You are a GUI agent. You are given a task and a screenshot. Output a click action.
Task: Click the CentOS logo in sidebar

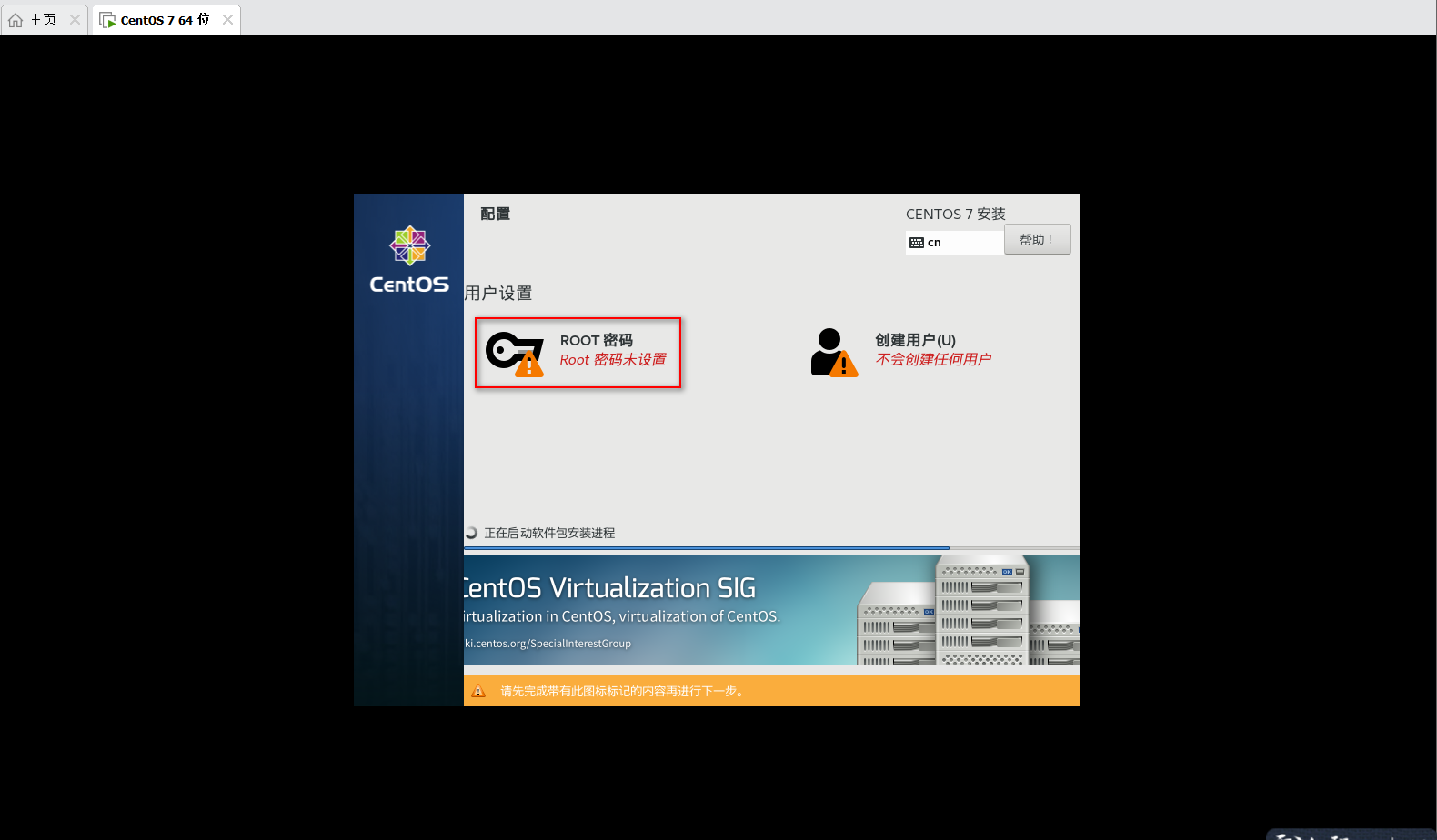(x=409, y=260)
